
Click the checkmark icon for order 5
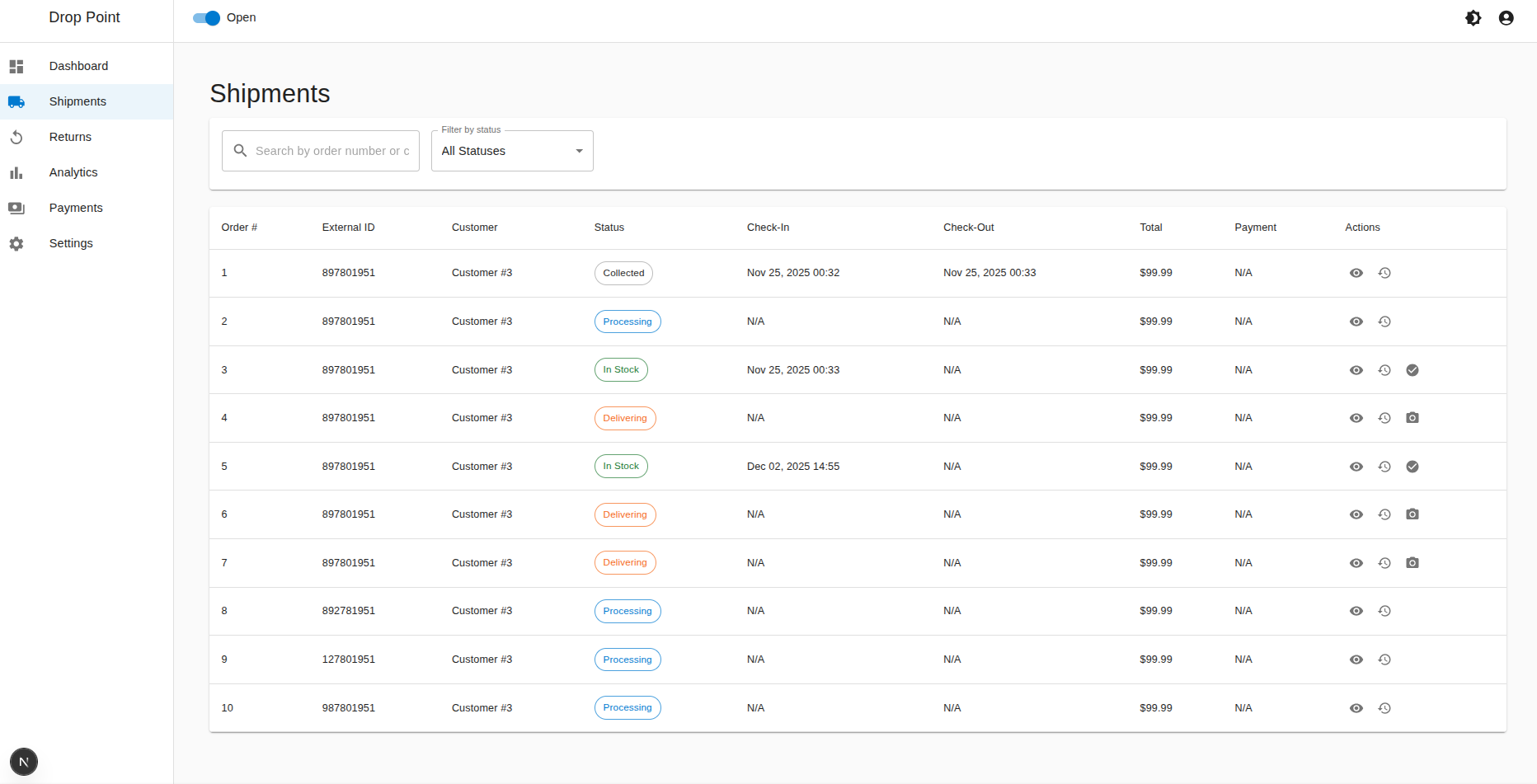(1412, 467)
